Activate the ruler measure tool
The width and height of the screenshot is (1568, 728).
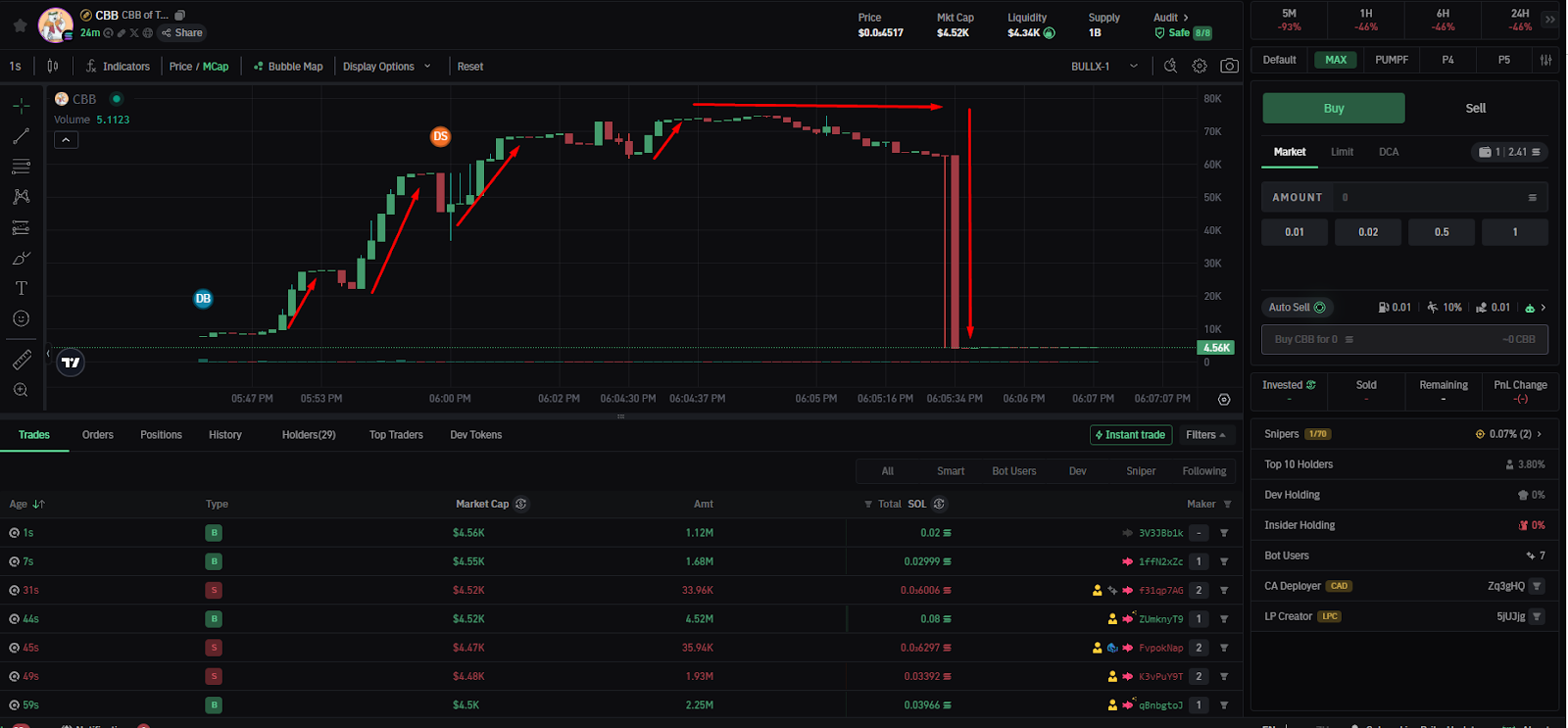[x=21, y=360]
